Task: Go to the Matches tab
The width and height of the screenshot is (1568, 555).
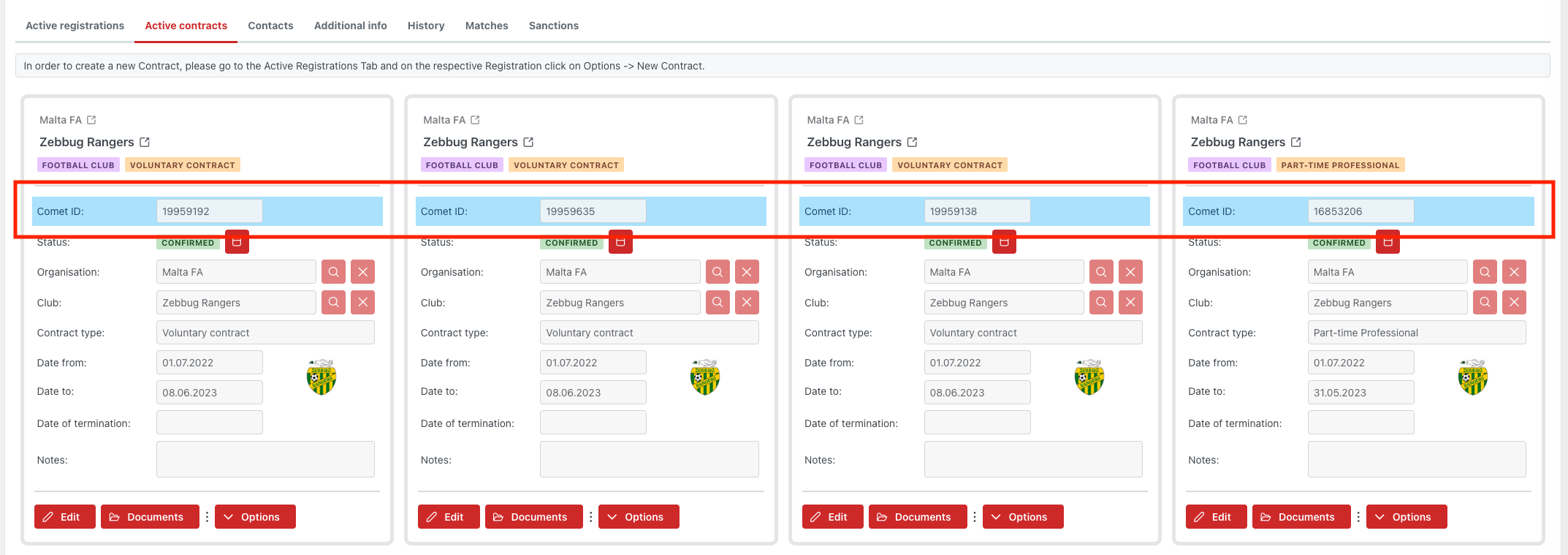Action: [x=487, y=26]
